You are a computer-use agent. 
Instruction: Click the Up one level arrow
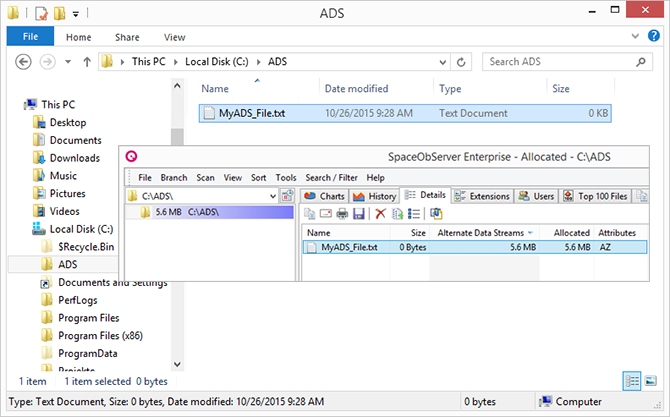pos(87,62)
